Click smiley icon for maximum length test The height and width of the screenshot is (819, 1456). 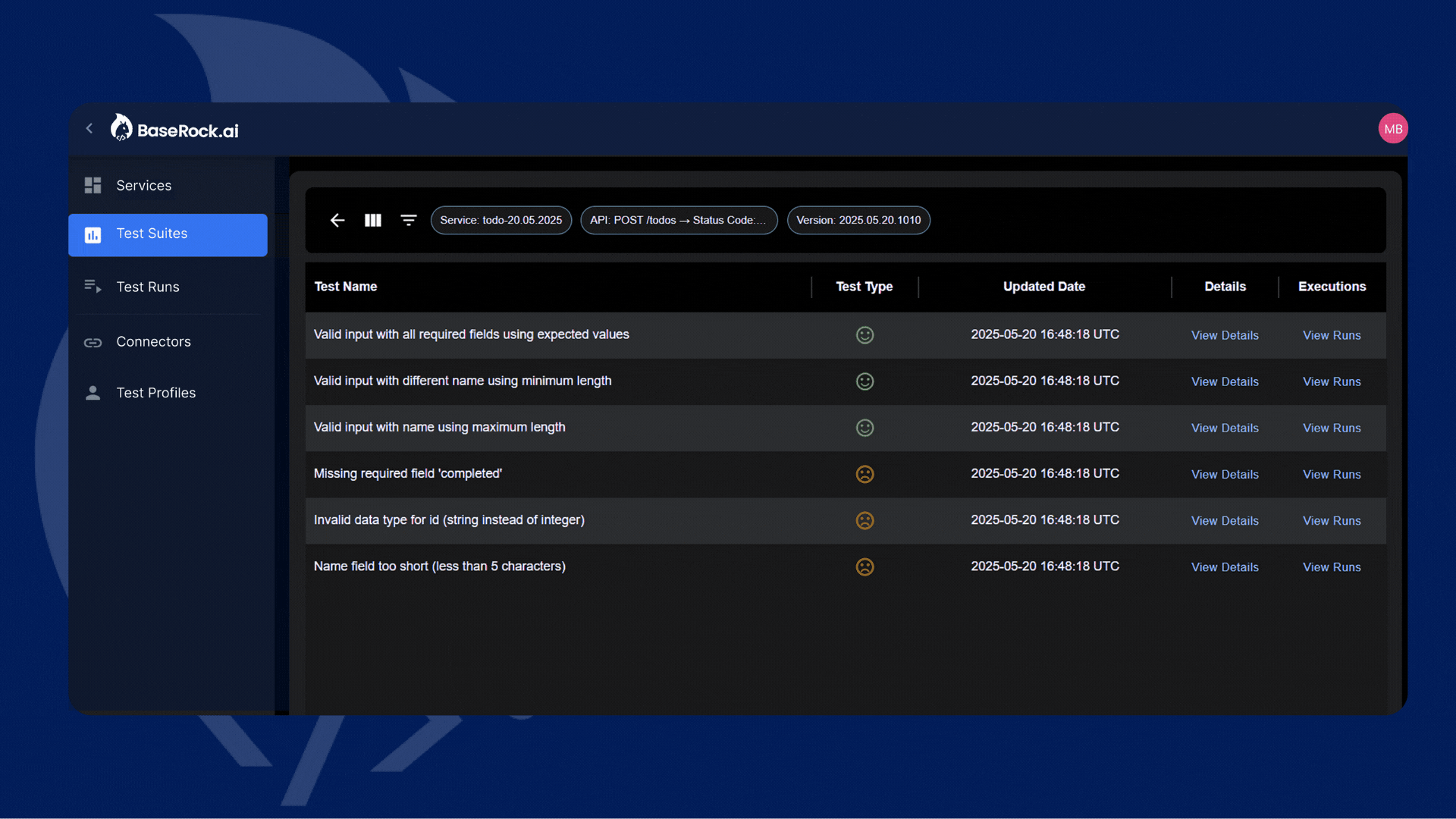pyautogui.click(x=864, y=428)
